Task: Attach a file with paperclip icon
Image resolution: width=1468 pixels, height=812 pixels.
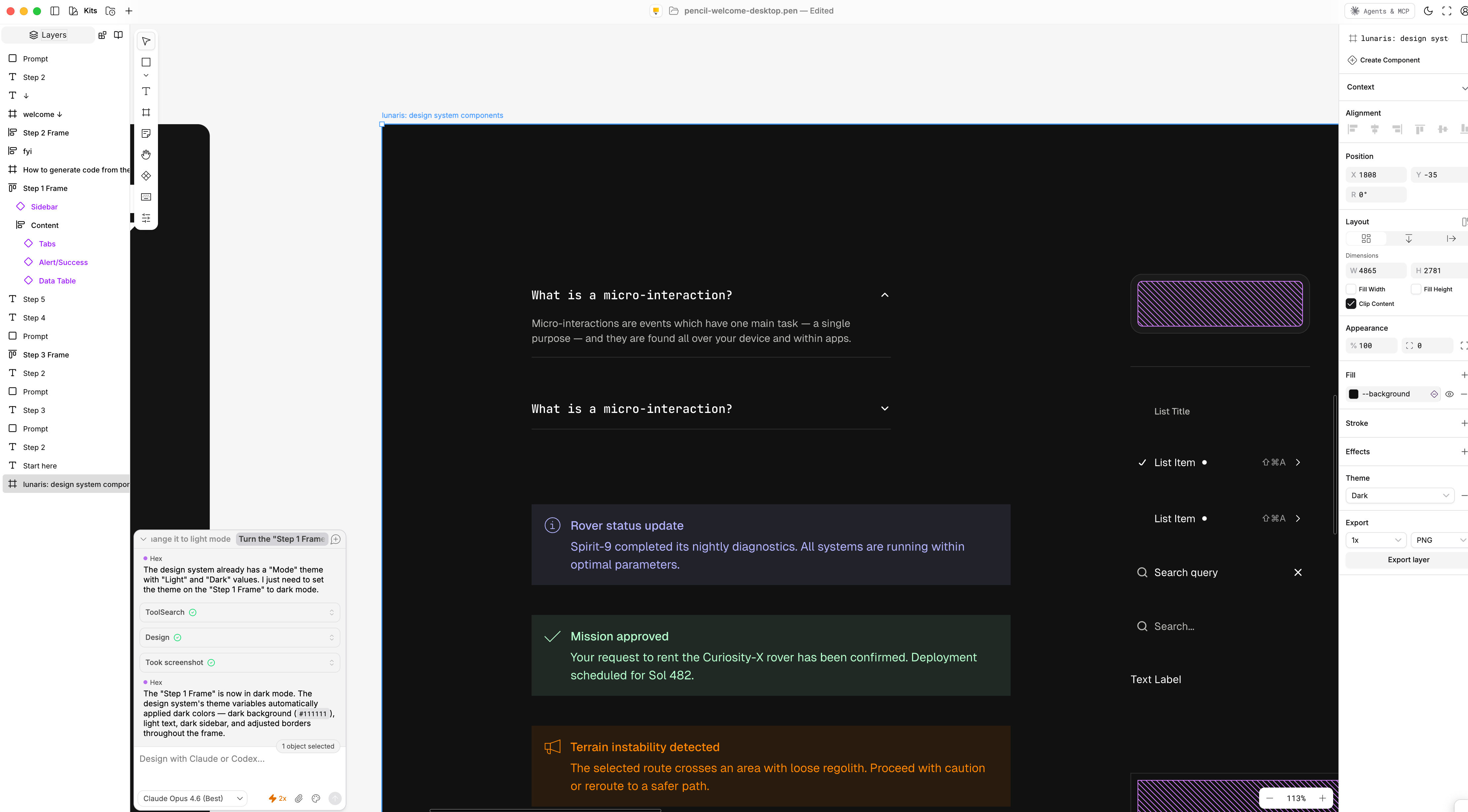Action: 299,798
